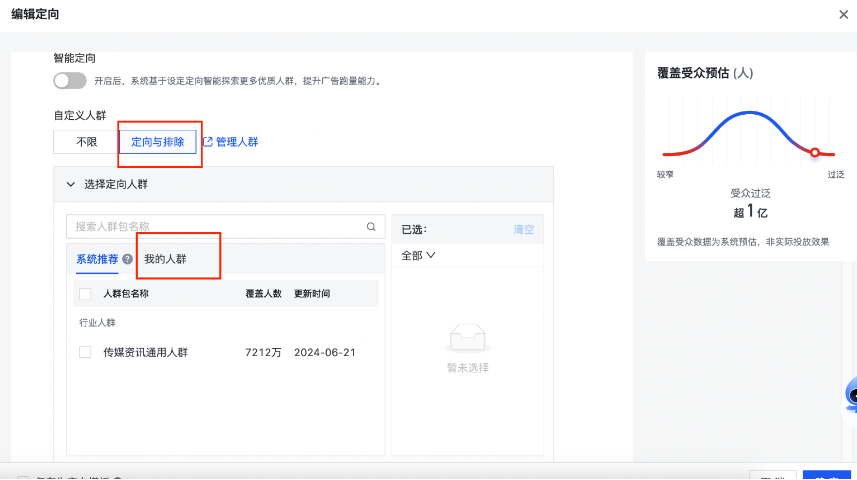
Task: Open the 全部 filter dropdown
Action: click(418, 255)
